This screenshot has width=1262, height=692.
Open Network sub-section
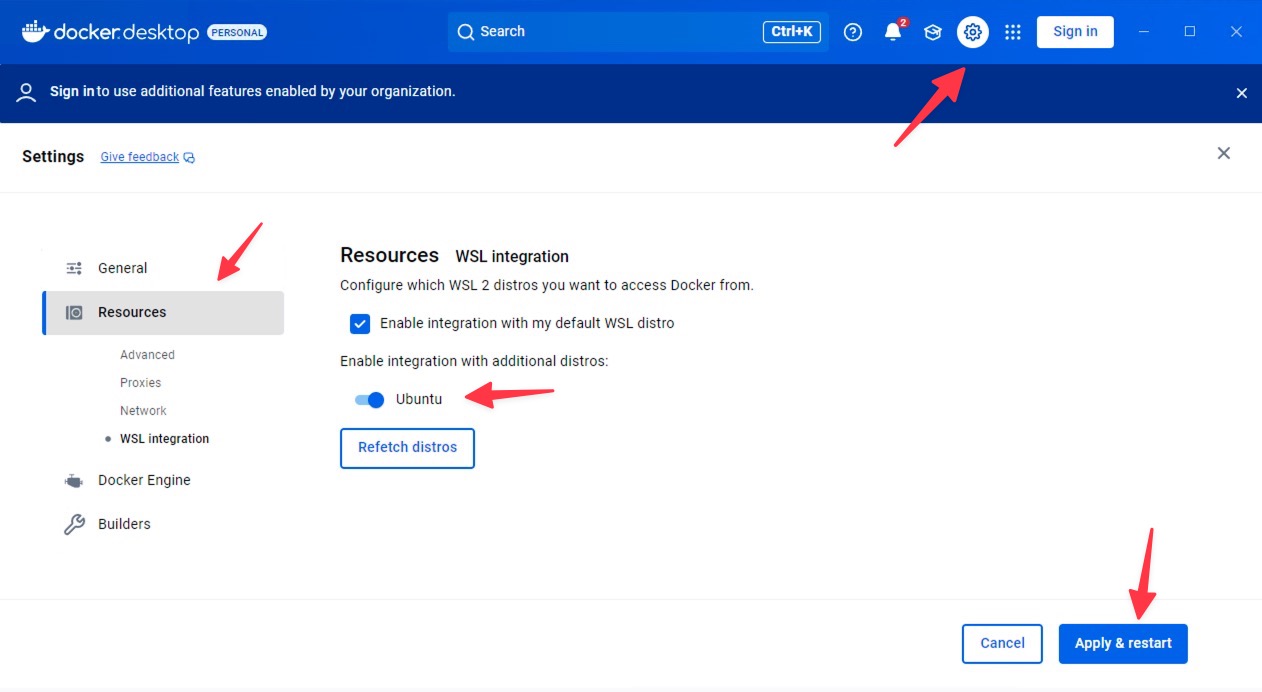143,411
